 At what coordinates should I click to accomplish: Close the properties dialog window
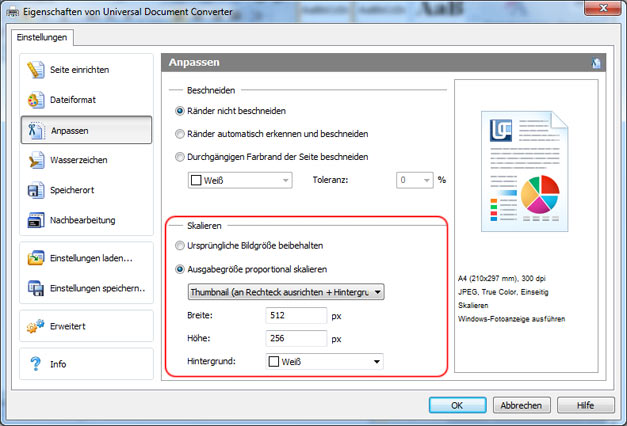point(604,8)
